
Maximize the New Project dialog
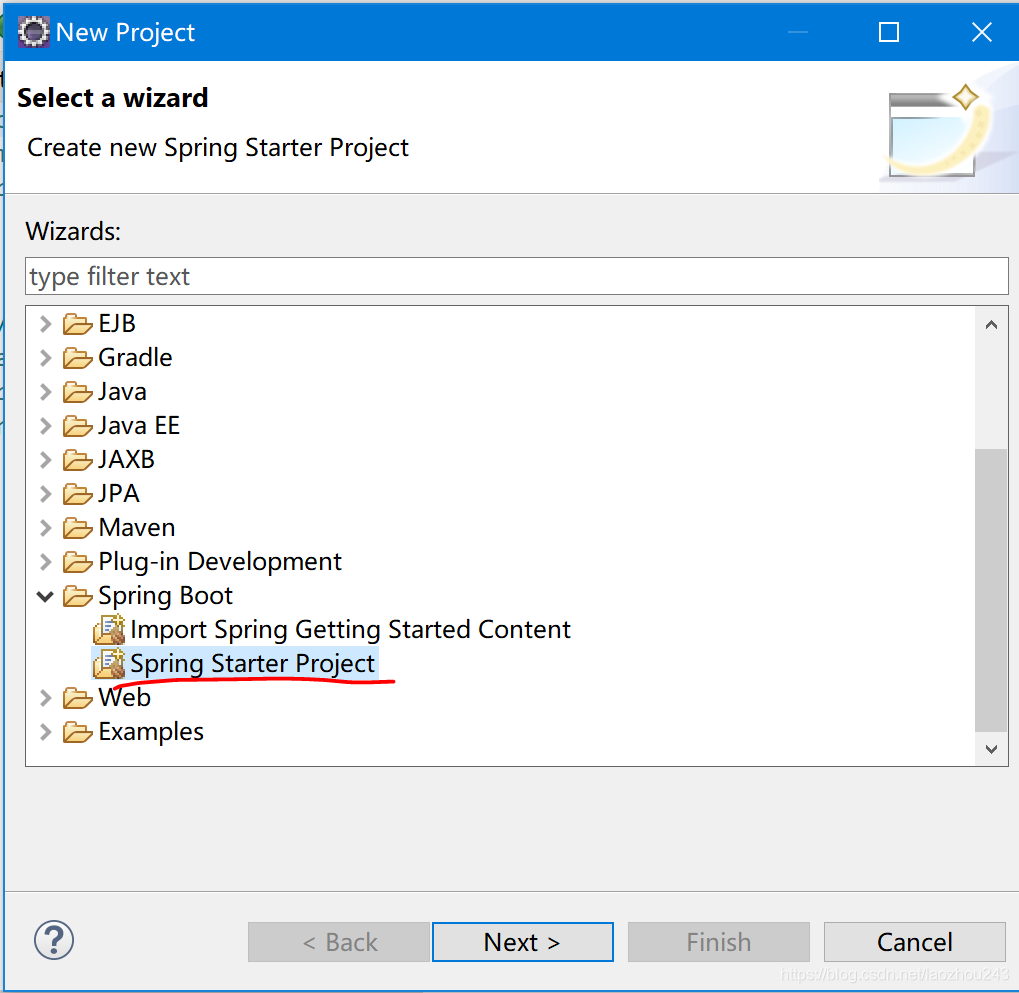point(888,32)
